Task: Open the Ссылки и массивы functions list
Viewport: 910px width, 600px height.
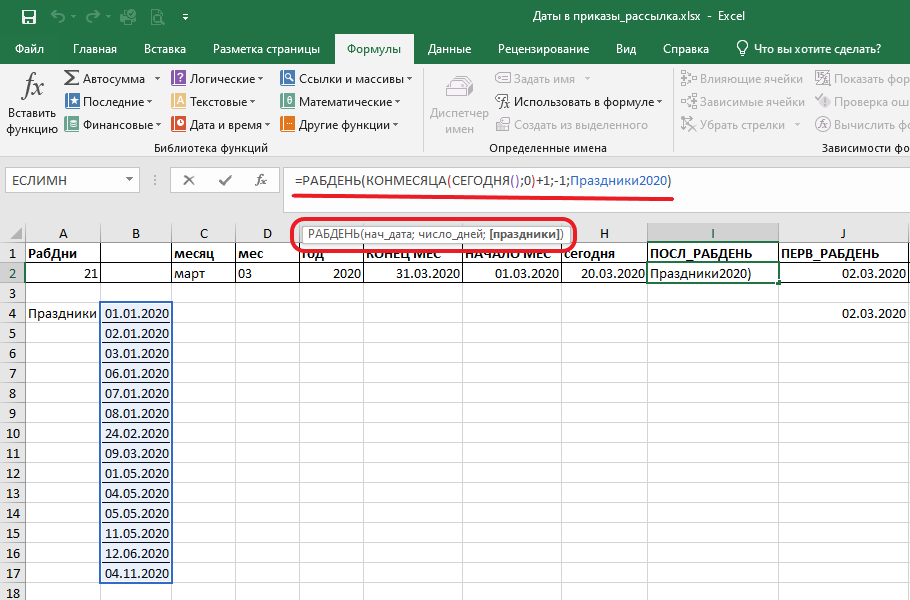Action: point(346,78)
